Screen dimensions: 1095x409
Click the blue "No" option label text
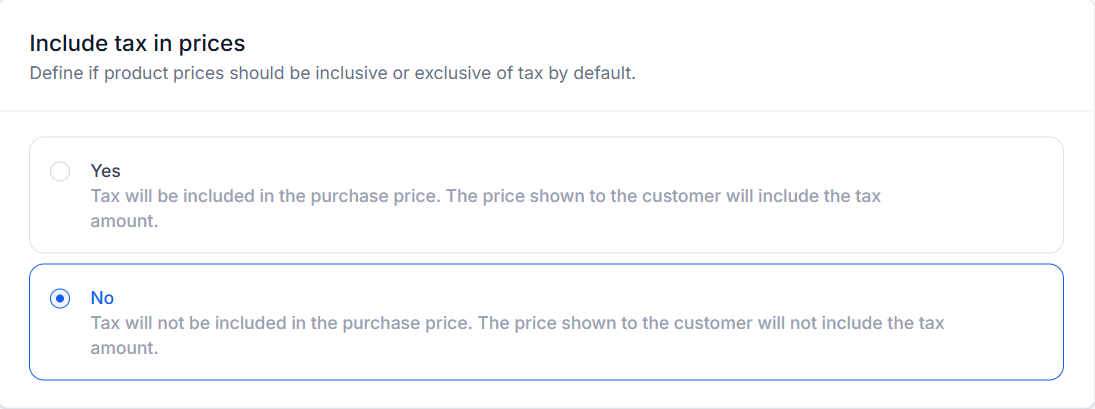(102, 298)
